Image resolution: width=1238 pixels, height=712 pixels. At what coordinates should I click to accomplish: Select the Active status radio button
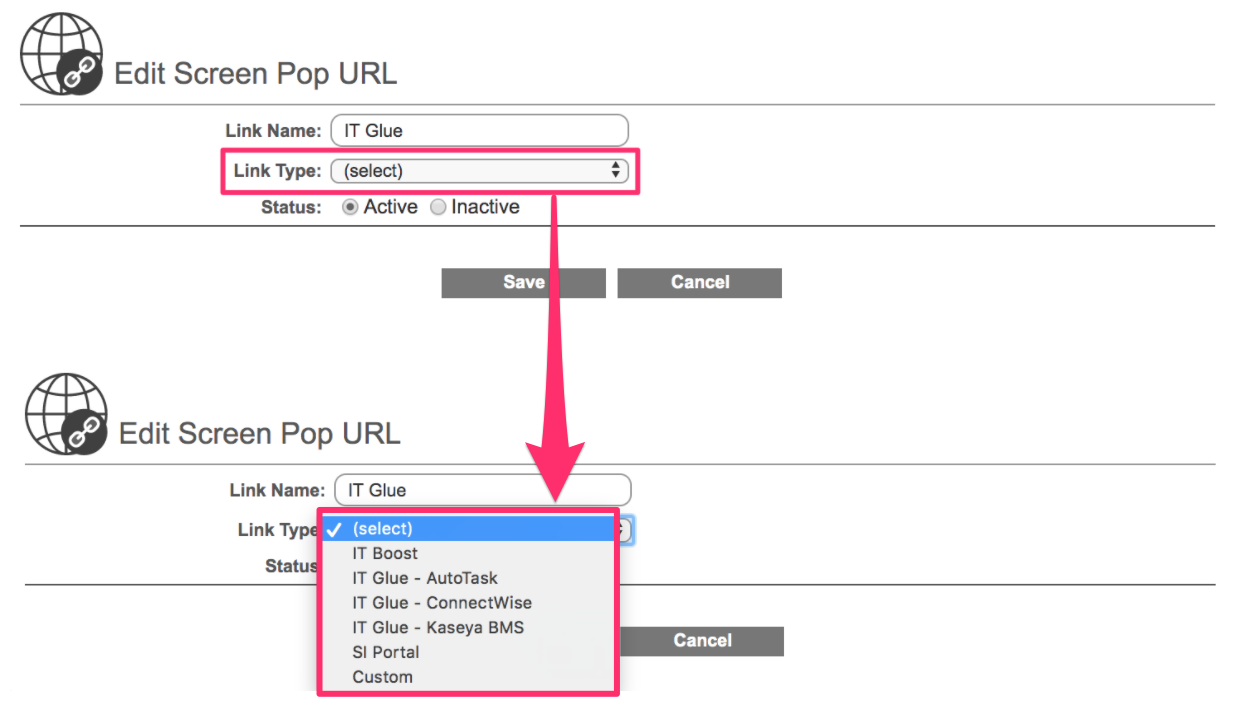pyautogui.click(x=350, y=207)
